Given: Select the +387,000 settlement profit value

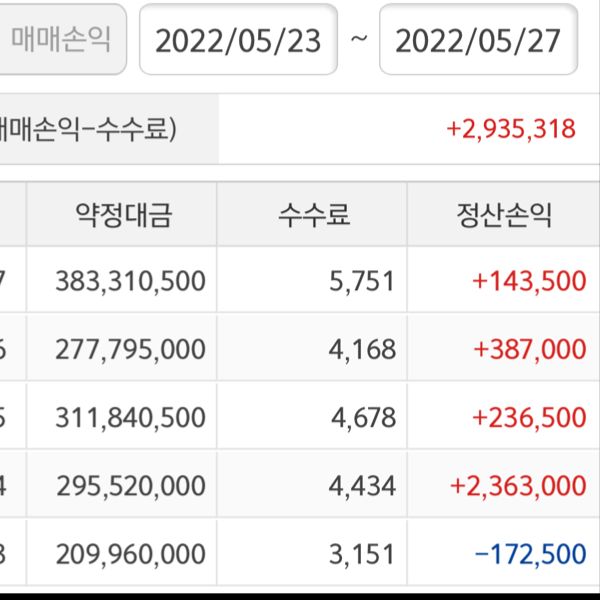Looking at the screenshot, I should [528, 349].
